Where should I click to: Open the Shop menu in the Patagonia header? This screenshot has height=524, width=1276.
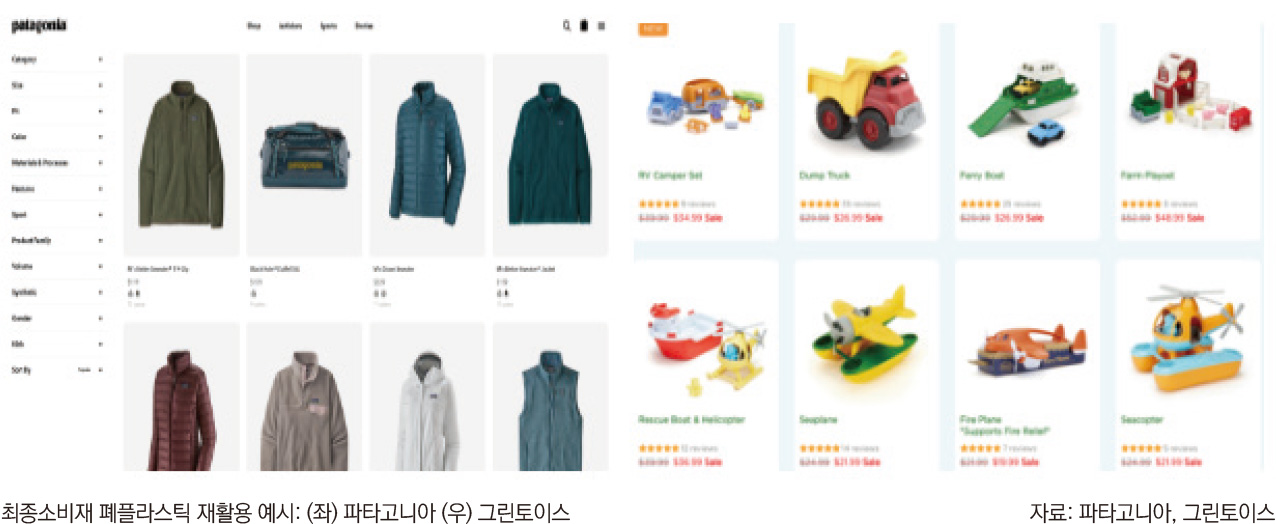254,26
